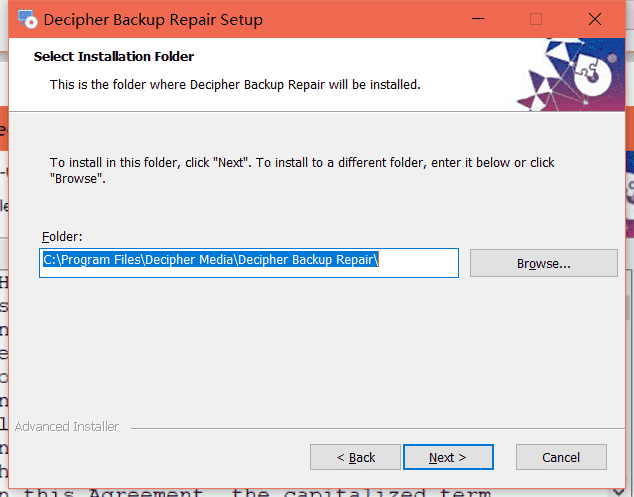Go back with the < Back button

[355, 457]
